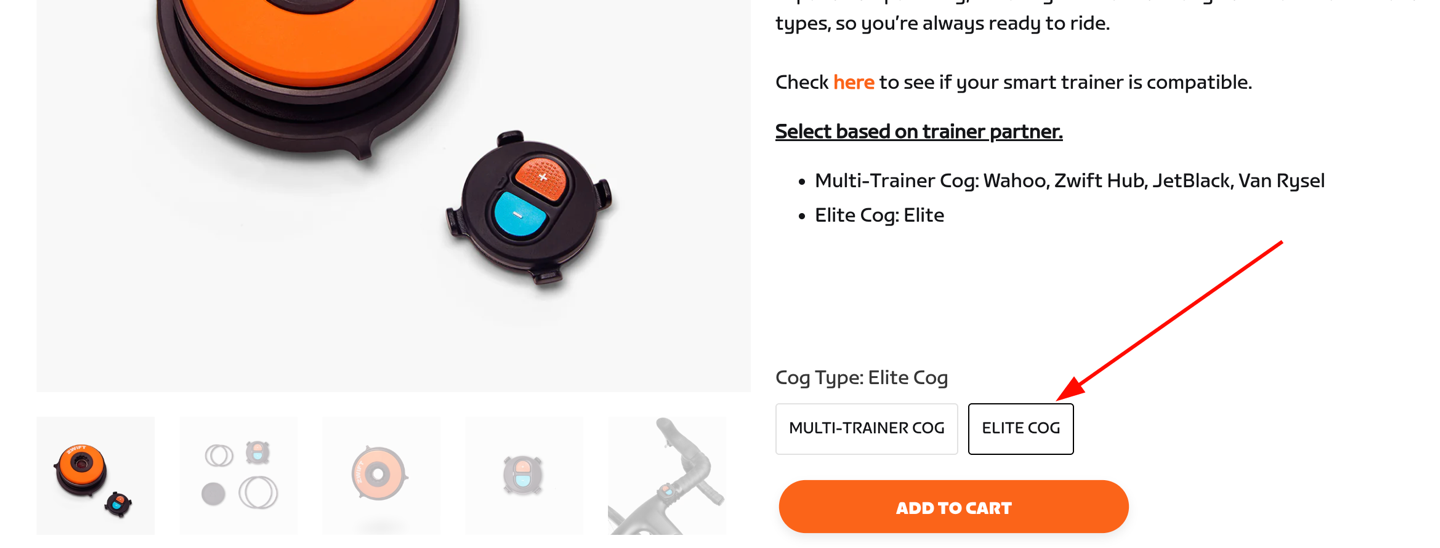Select the thumbnail of the controller alone

coord(524,475)
